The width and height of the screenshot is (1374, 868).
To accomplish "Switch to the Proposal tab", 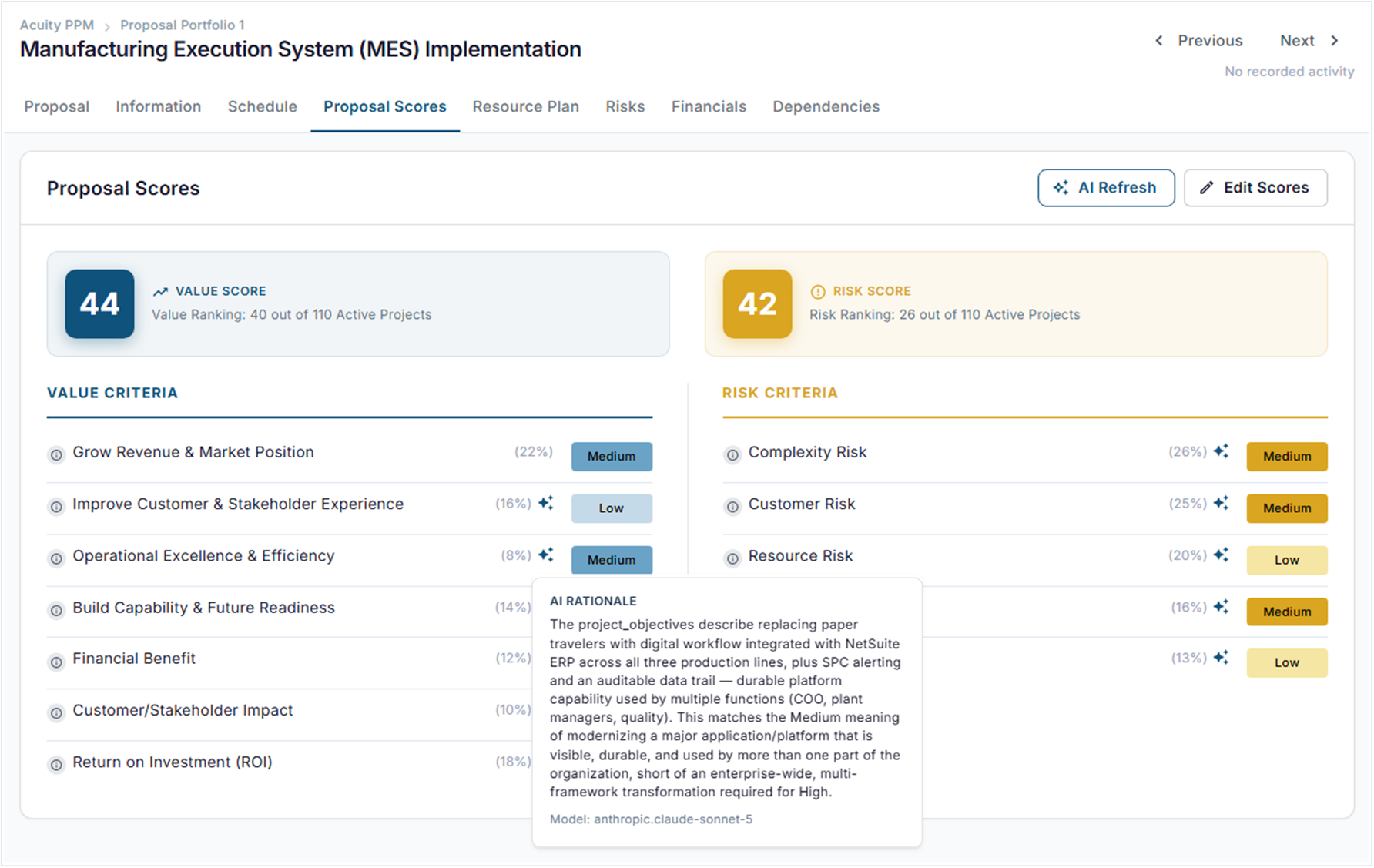I will [56, 107].
